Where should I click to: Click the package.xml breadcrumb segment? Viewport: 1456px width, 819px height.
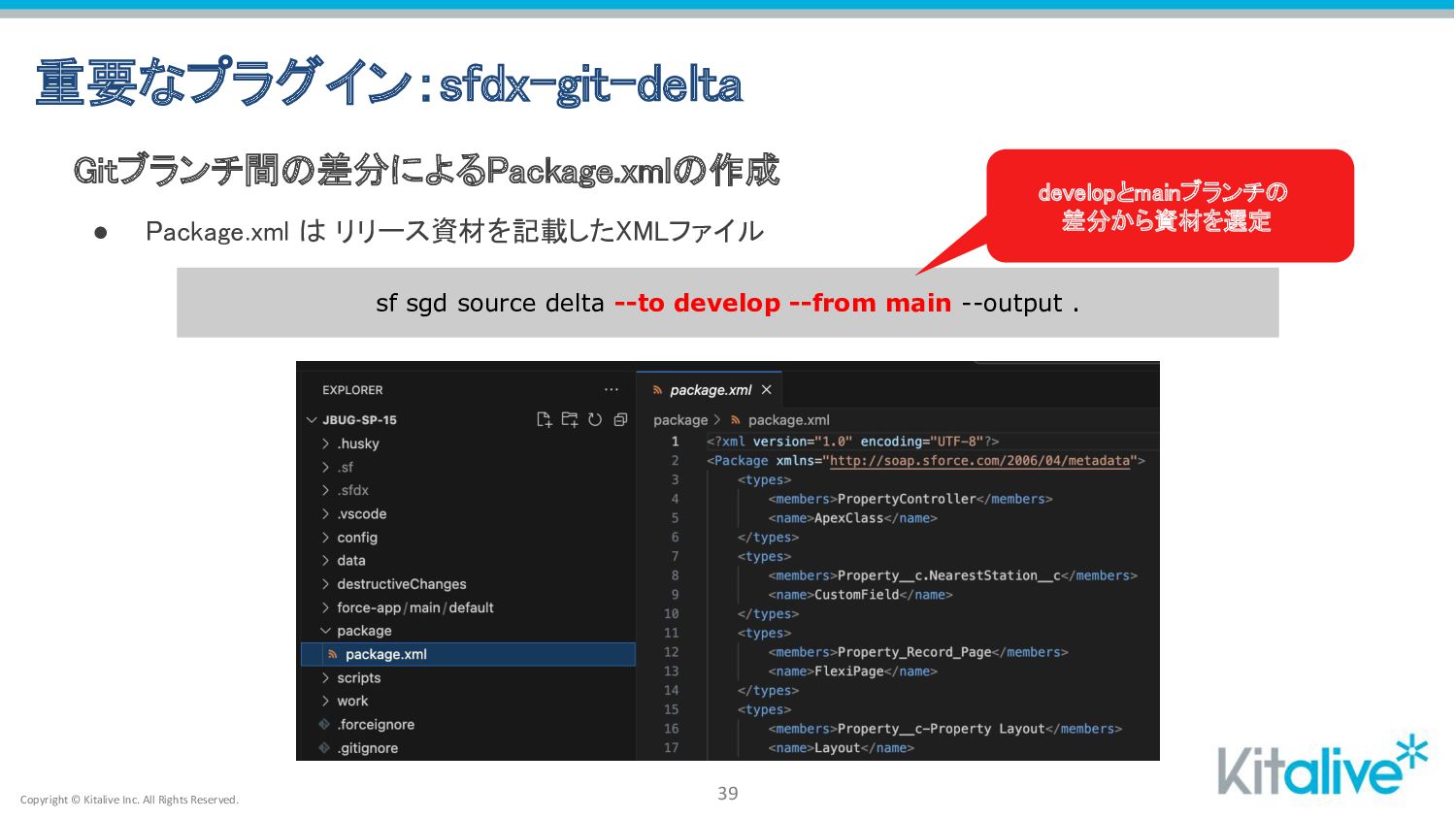coord(788,420)
